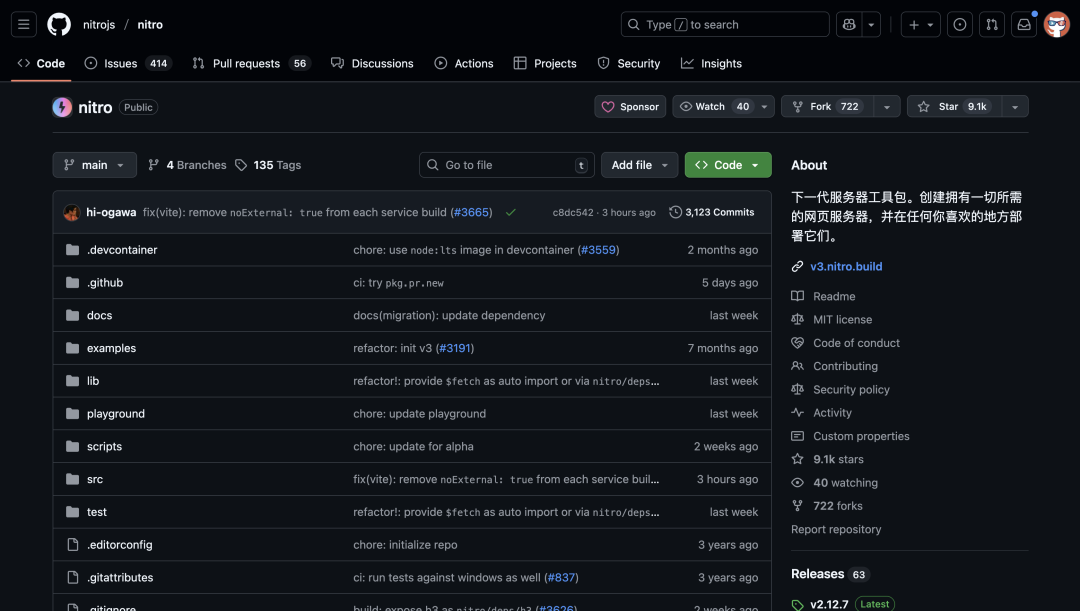This screenshot has height=611, width=1080.
Task: Click the fork icon next to 722 forks
Action: pos(798,506)
